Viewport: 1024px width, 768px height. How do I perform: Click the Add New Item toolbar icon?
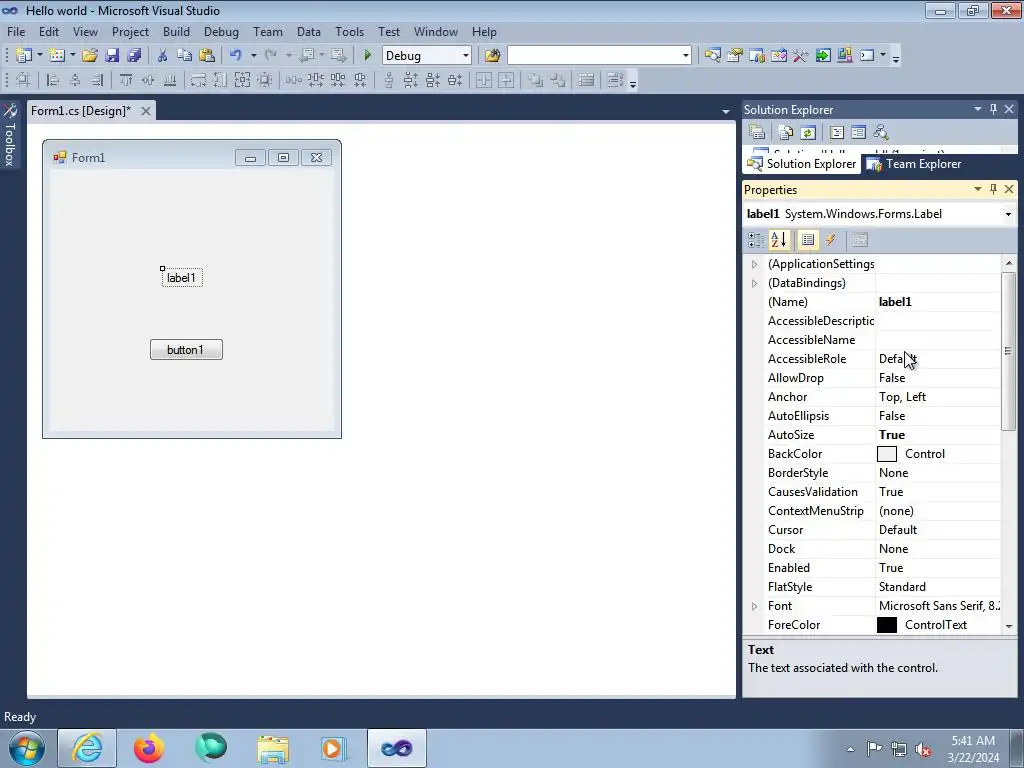pos(57,56)
